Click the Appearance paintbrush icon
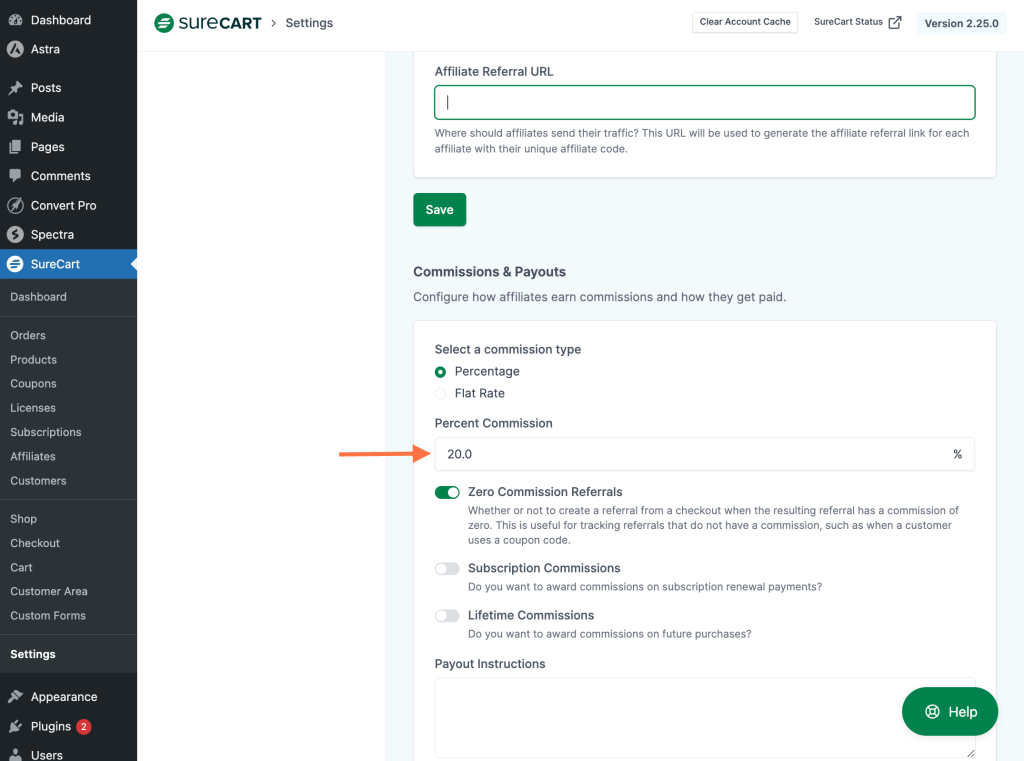The height and width of the screenshot is (761, 1024). pyautogui.click(x=15, y=697)
